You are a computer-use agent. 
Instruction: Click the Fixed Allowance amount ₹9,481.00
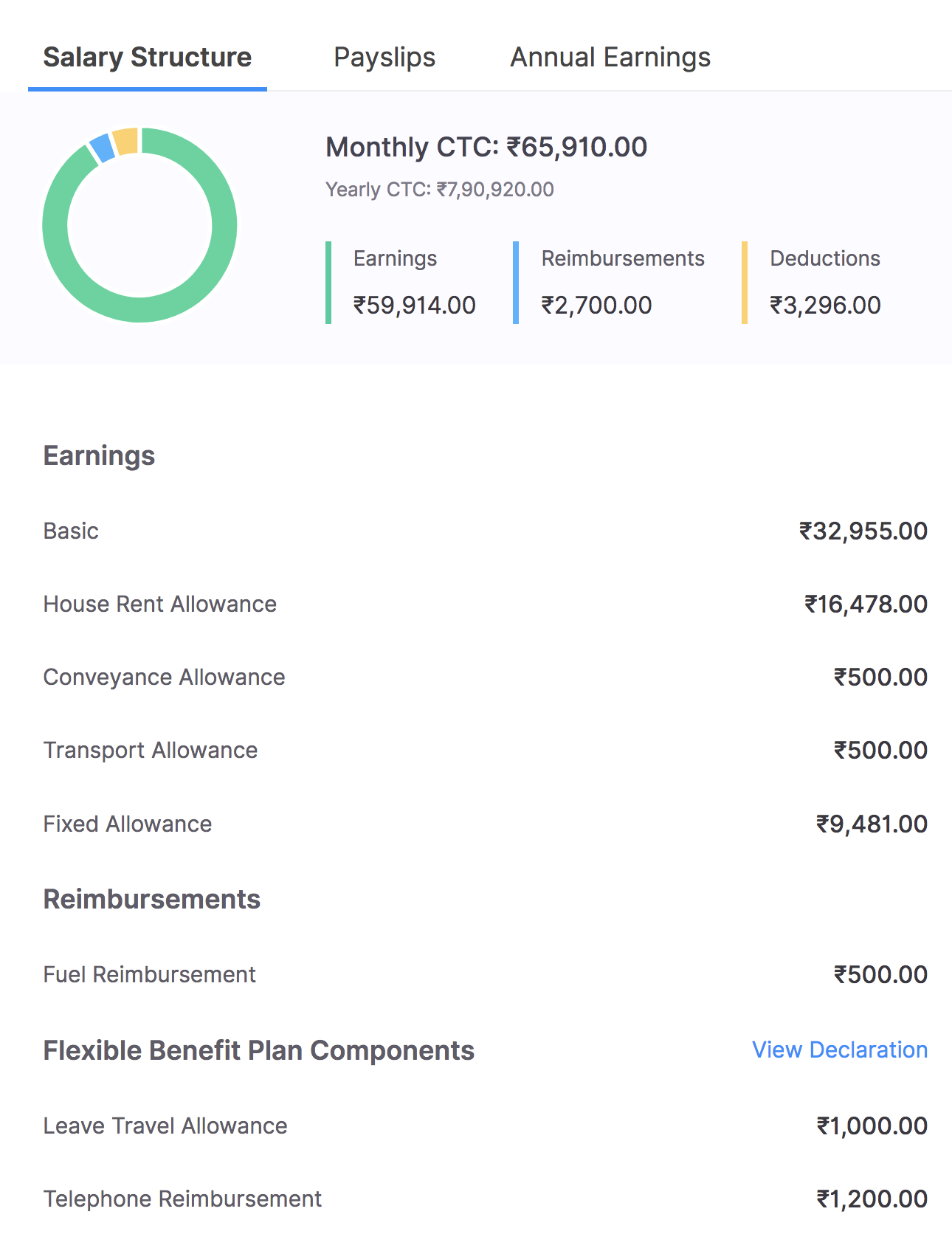pyautogui.click(x=871, y=824)
